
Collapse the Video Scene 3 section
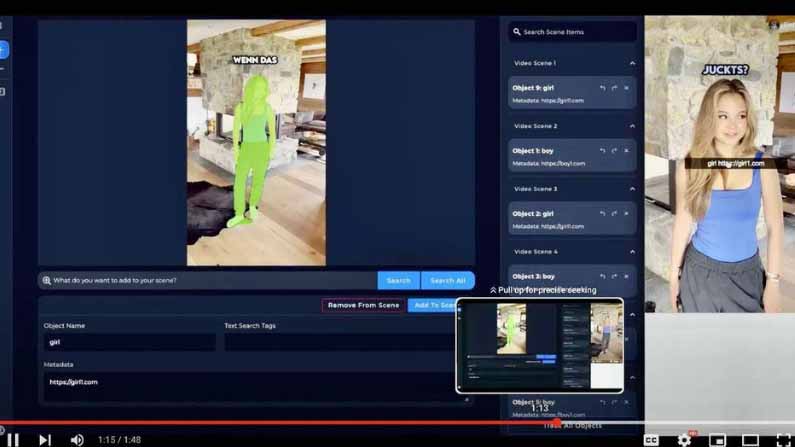pos(632,189)
